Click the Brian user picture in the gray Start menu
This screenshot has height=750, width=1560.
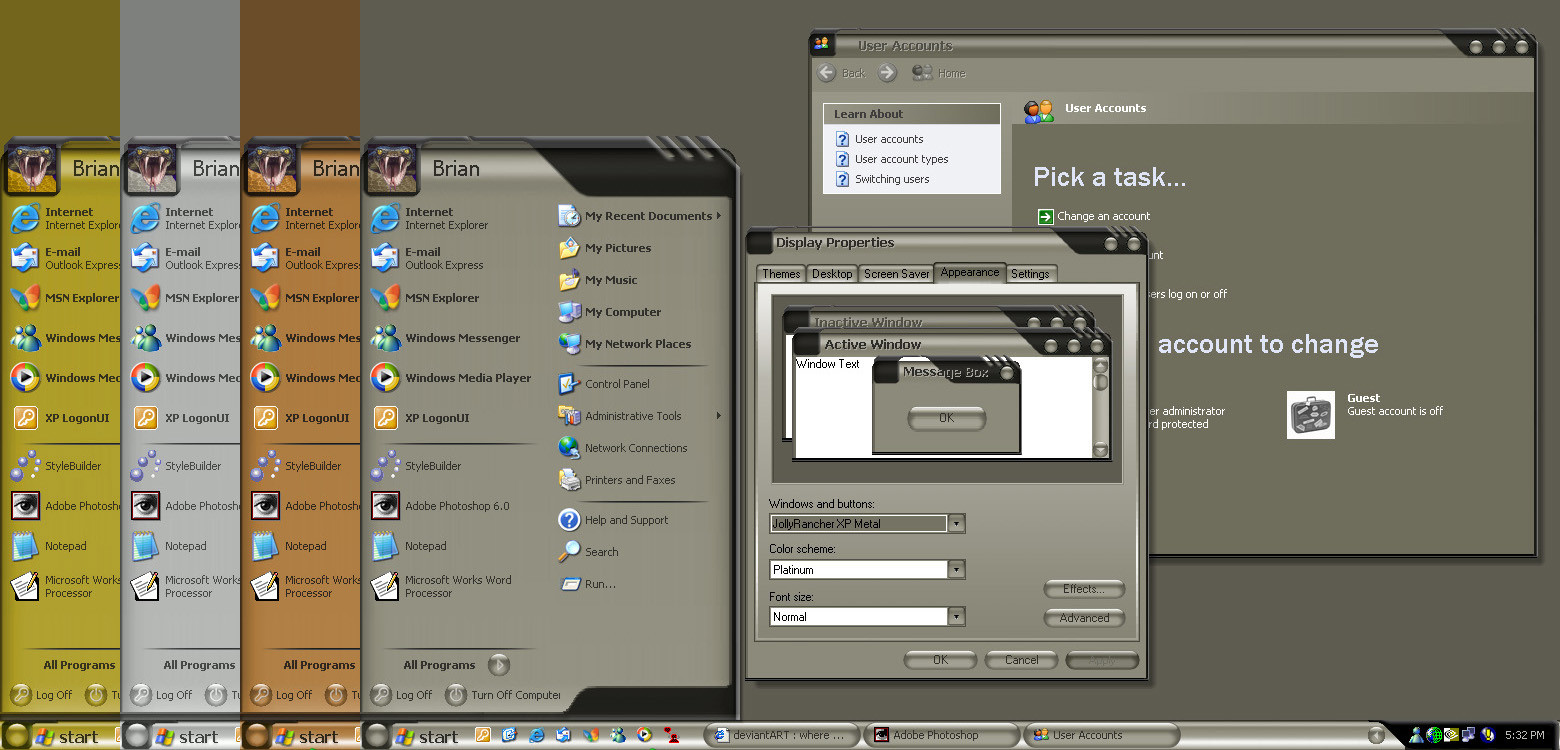click(392, 168)
